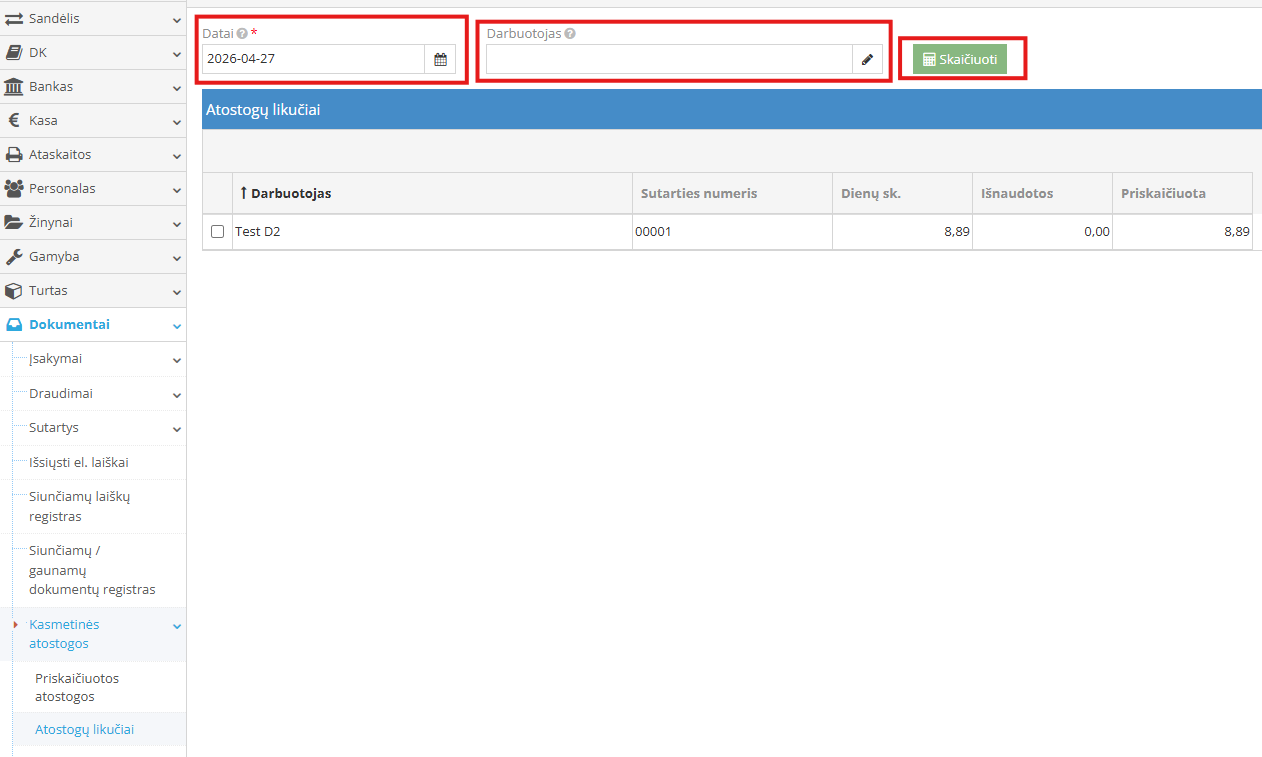Image resolution: width=1262 pixels, height=757 pixels.
Task: Click the help icon beside Darbuotojas label
Action: 570,33
